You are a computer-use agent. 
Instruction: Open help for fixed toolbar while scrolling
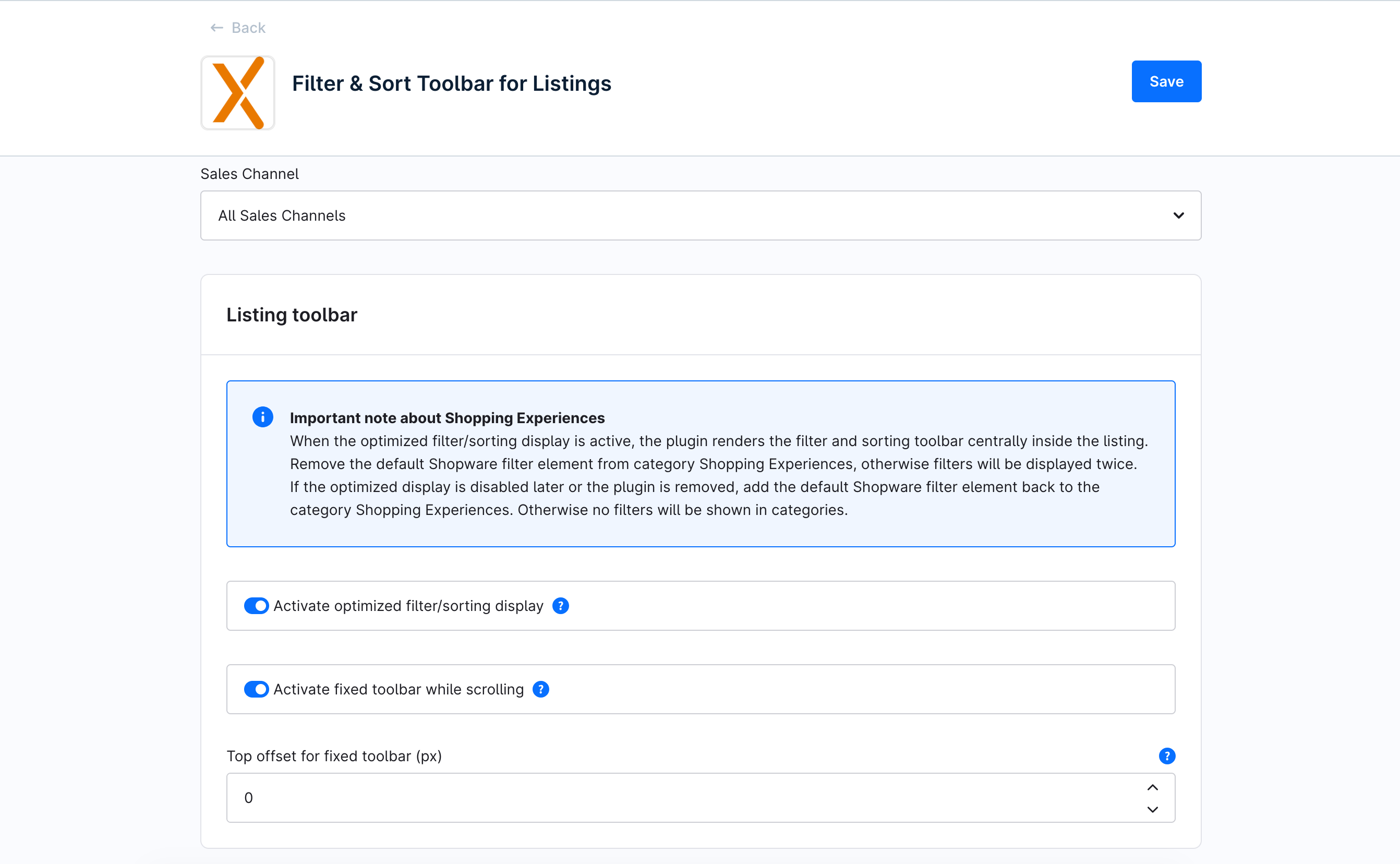pos(540,689)
